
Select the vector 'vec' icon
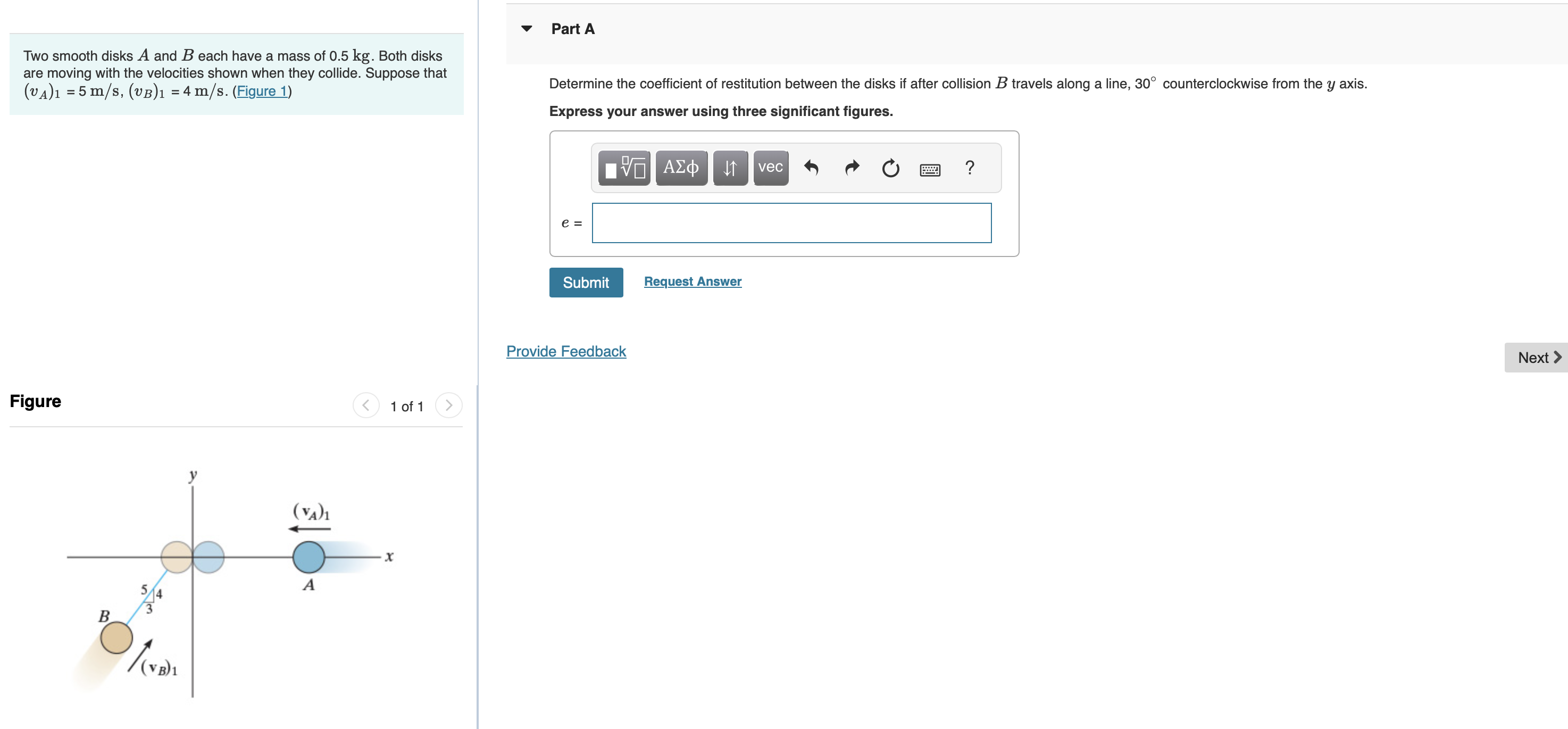coord(769,166)
